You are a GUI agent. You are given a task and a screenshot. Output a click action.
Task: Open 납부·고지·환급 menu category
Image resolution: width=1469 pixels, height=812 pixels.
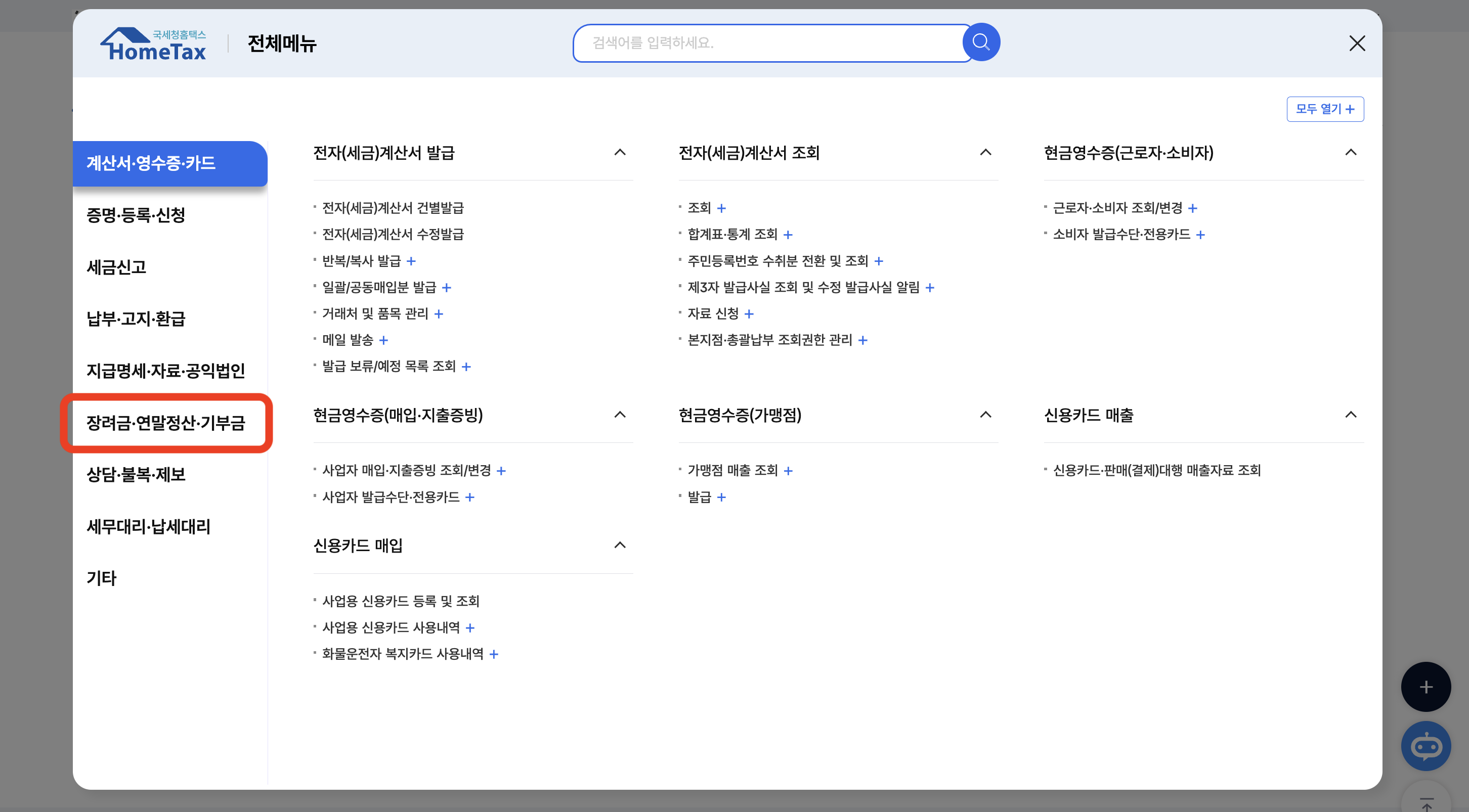(136, 319)
